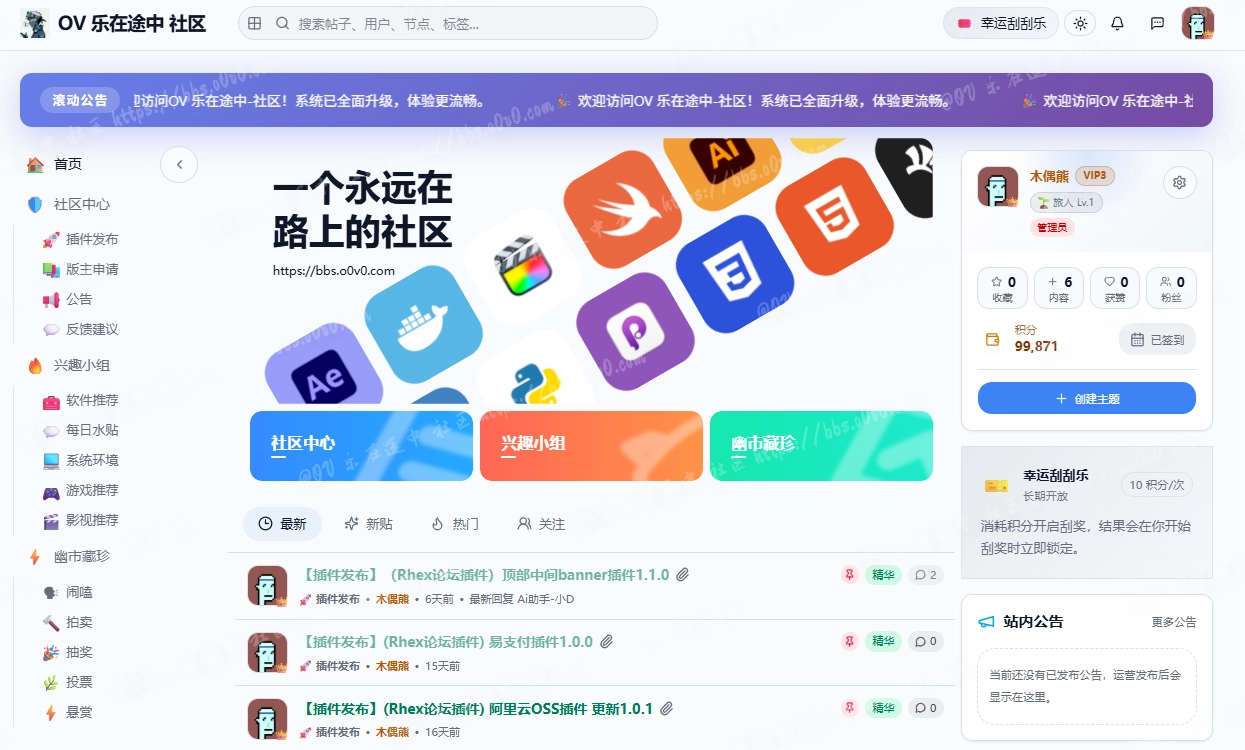The image size is (1245, 750).
Task: Switch to the 热门 tab
Action: tap(455, 524)
